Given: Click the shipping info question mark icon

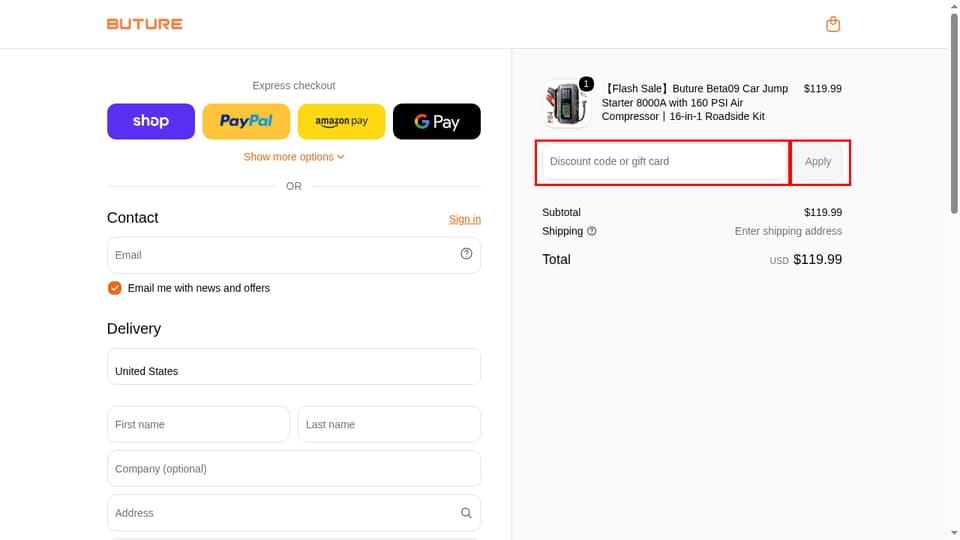Looking at the screenshot, I should (x=591, y=231).
